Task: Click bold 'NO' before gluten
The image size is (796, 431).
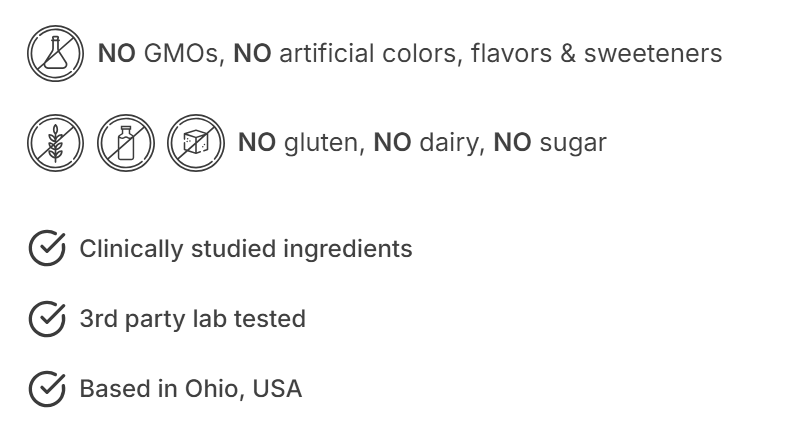Action: (x=257, y=143)
